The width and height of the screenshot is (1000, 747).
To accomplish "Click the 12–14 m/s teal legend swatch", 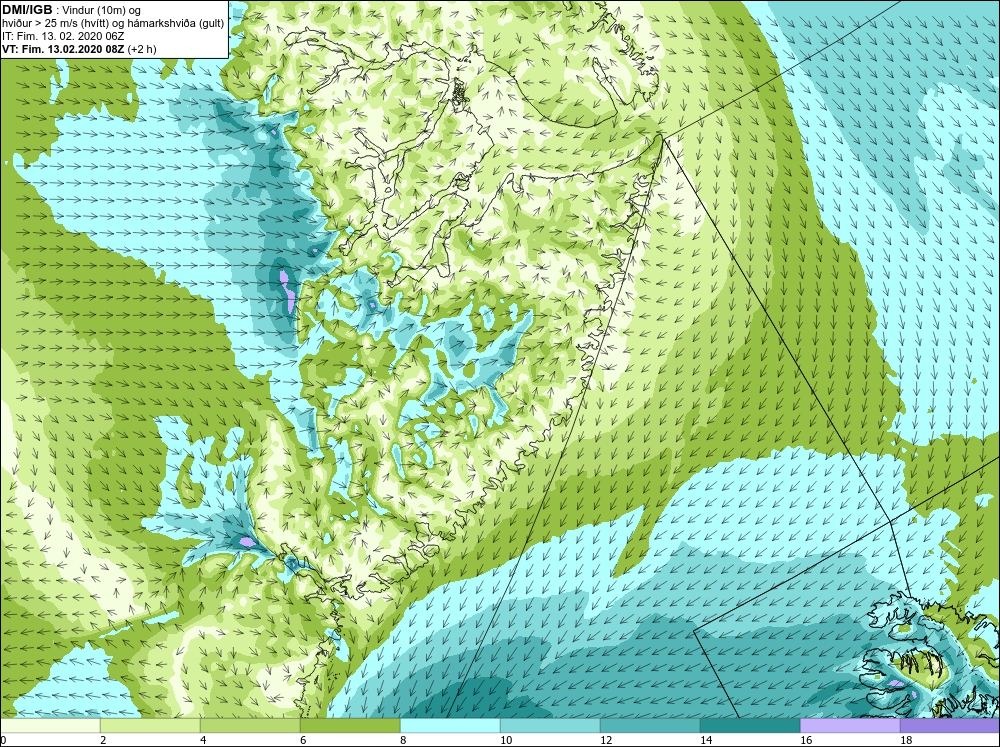I will pos(650,726).
